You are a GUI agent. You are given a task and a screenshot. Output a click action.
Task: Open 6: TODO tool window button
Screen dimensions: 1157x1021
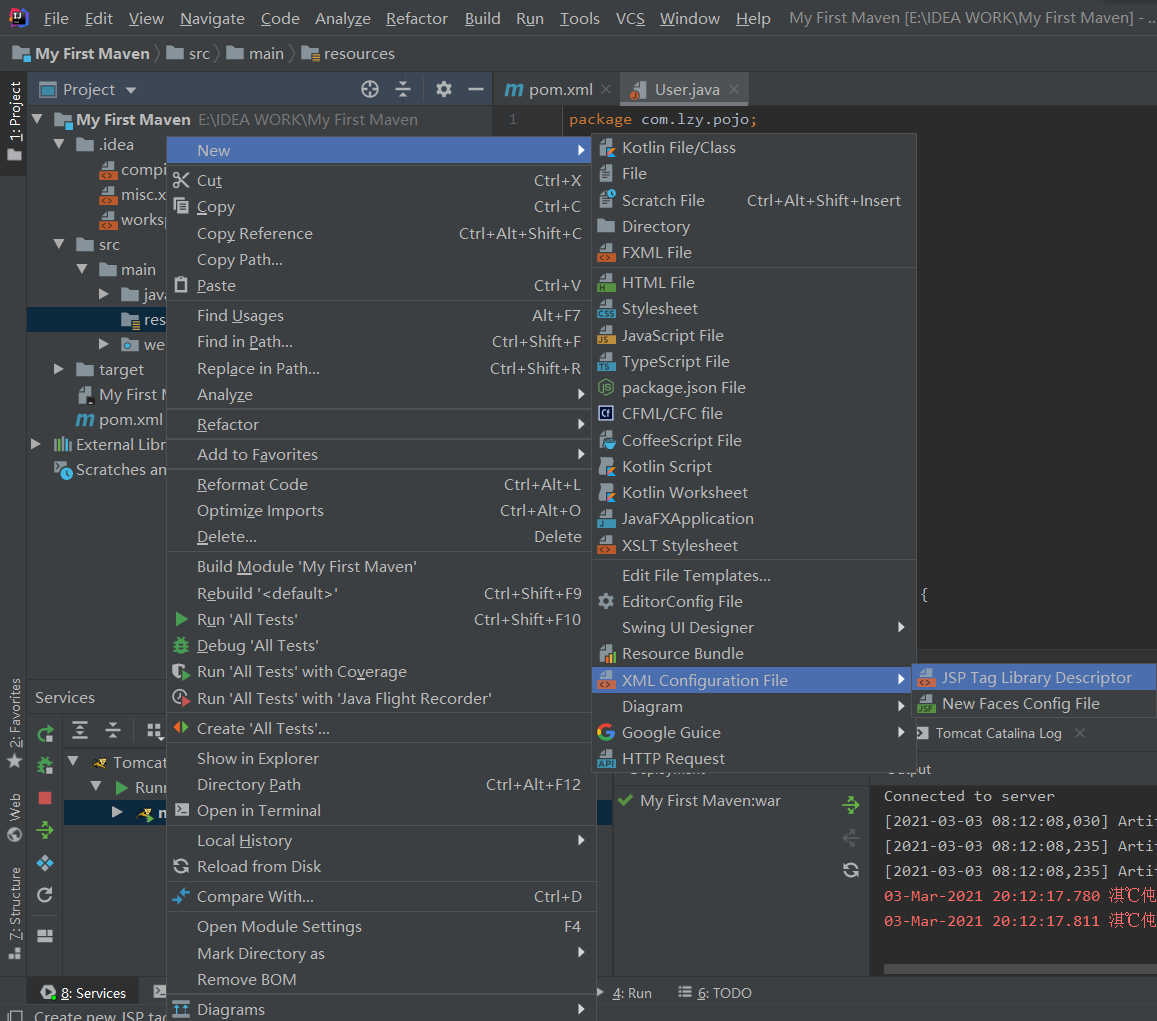[715, 993]
